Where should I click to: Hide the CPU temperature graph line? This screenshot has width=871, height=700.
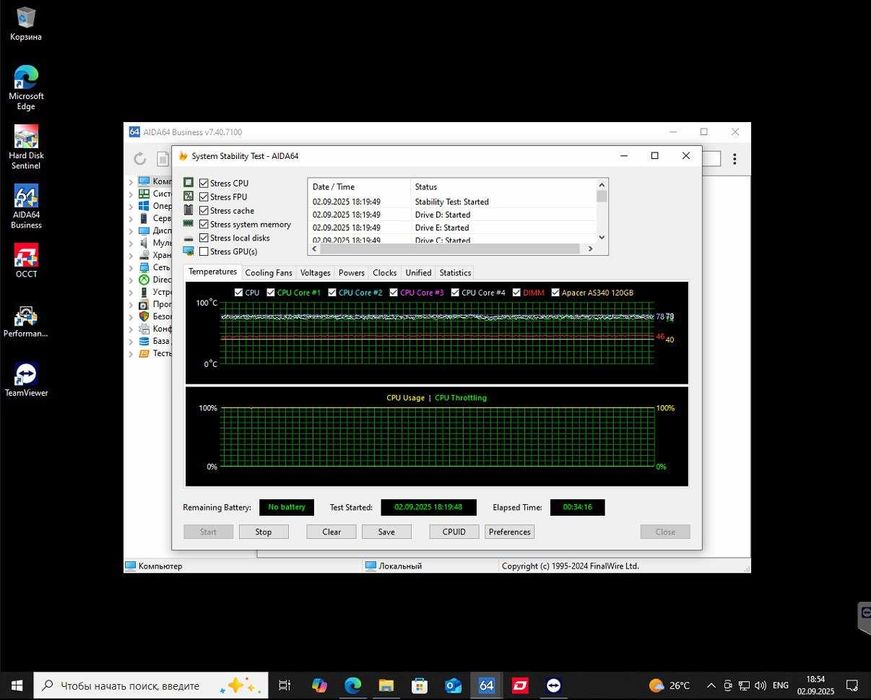(x=238, y=292)
